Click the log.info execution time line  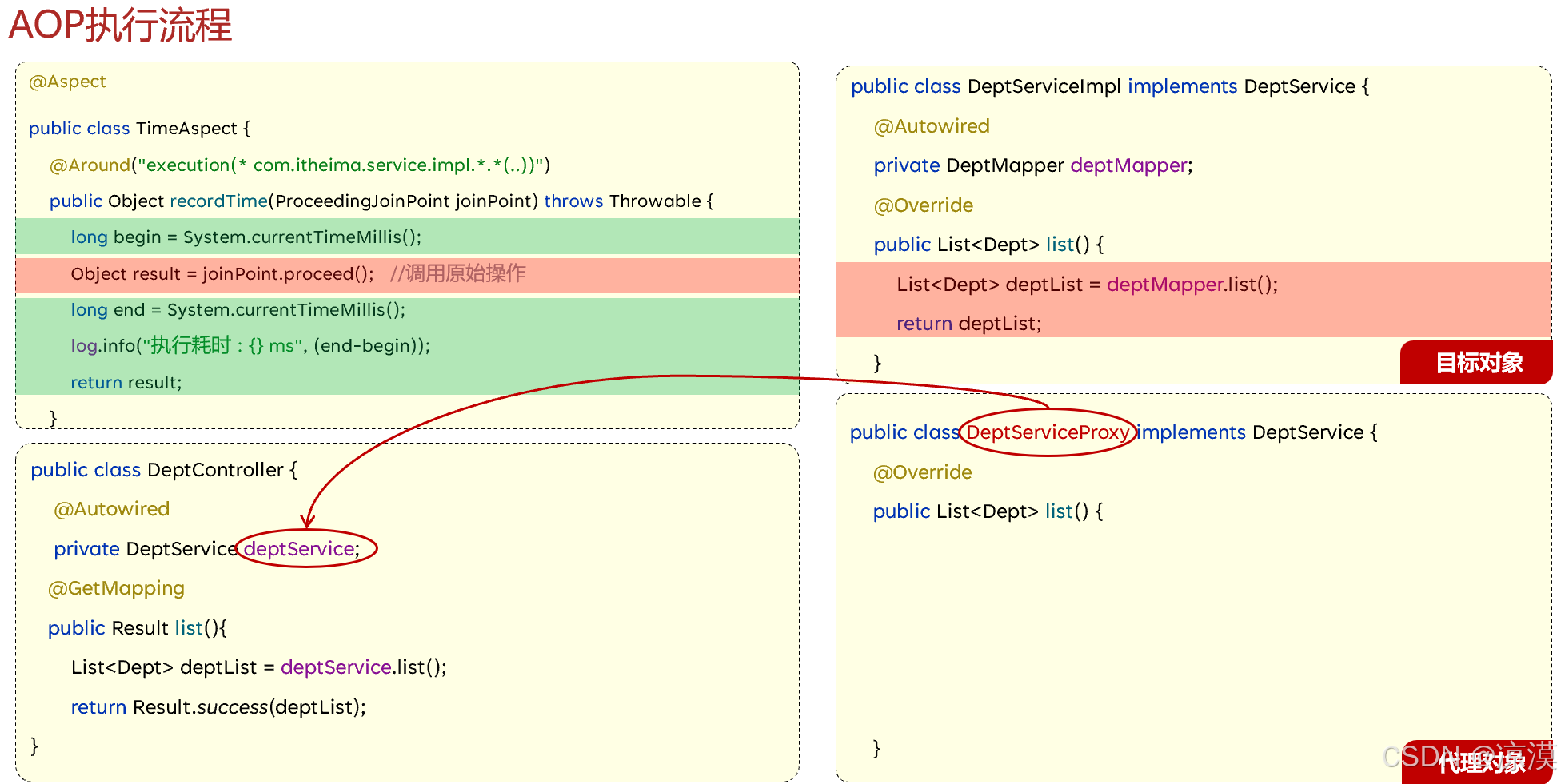pyautogui.click(x=250, y=345)
